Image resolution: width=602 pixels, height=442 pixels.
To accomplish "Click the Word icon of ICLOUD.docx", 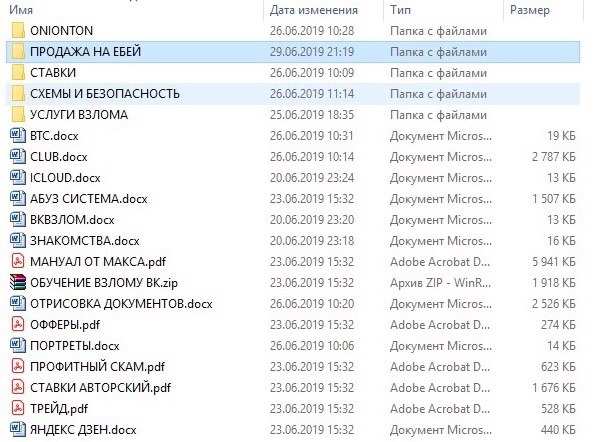I will click(18, 177).
